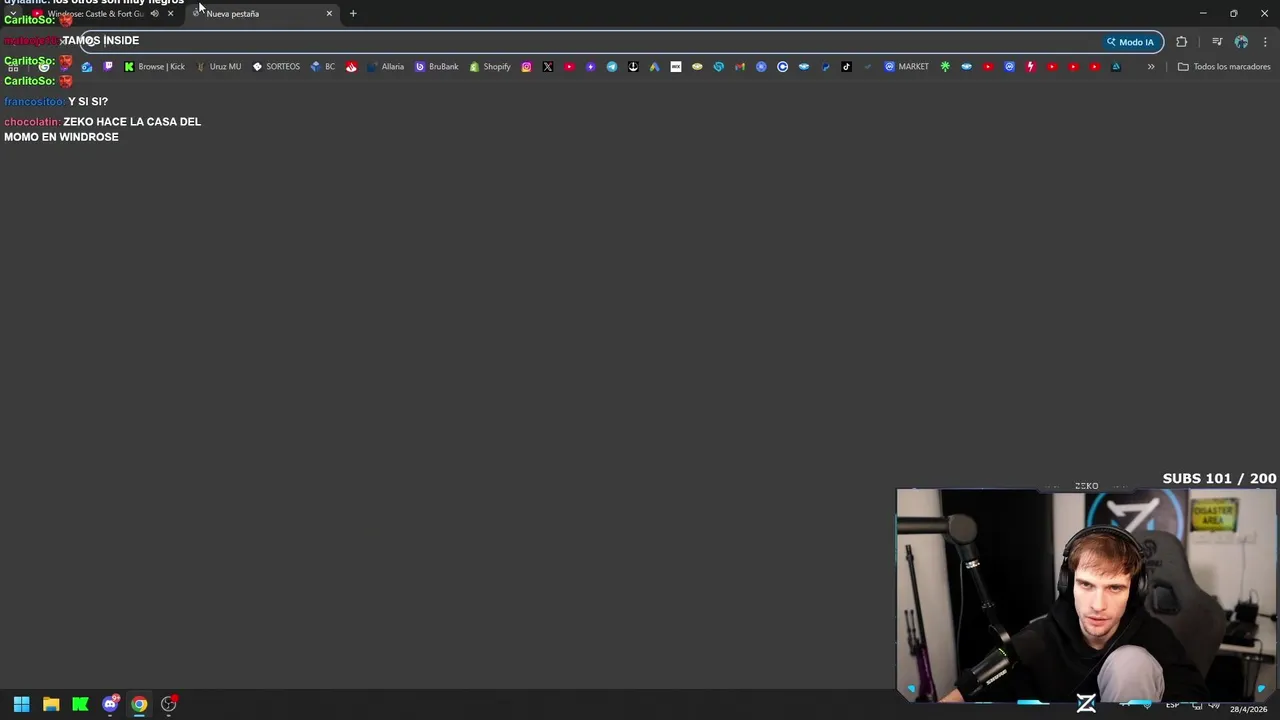Open the 28/4/2026 taskbar date
Screen dimensions: 1280x720
coord(1248,709)
